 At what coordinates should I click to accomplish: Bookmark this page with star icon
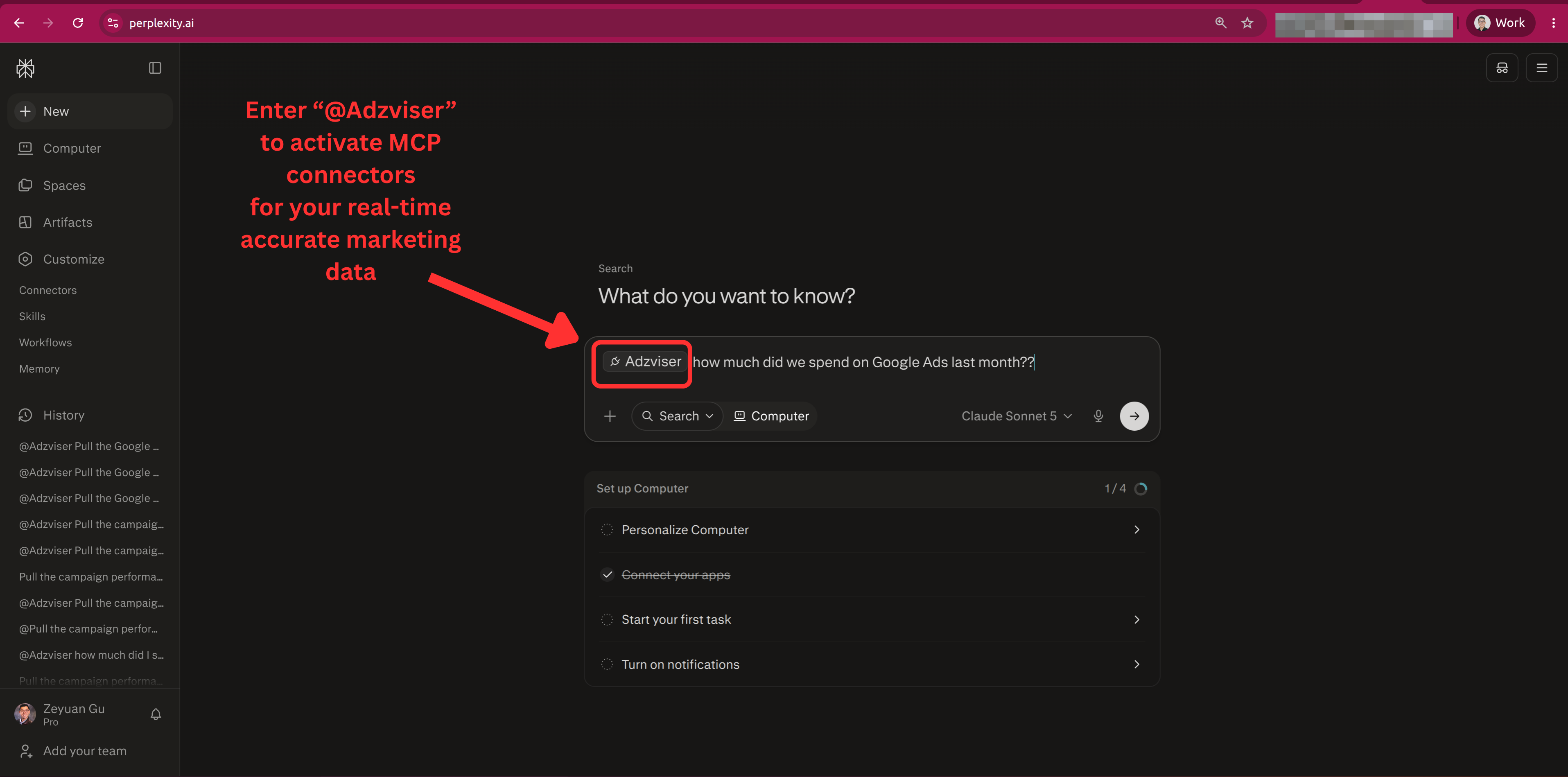1247,23
